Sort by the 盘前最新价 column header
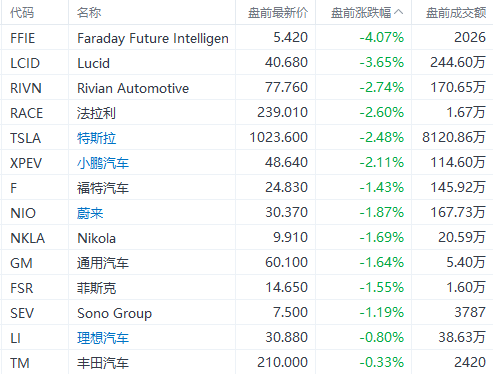The width and height of the screenshot is (493, 374). pos(278,13)
